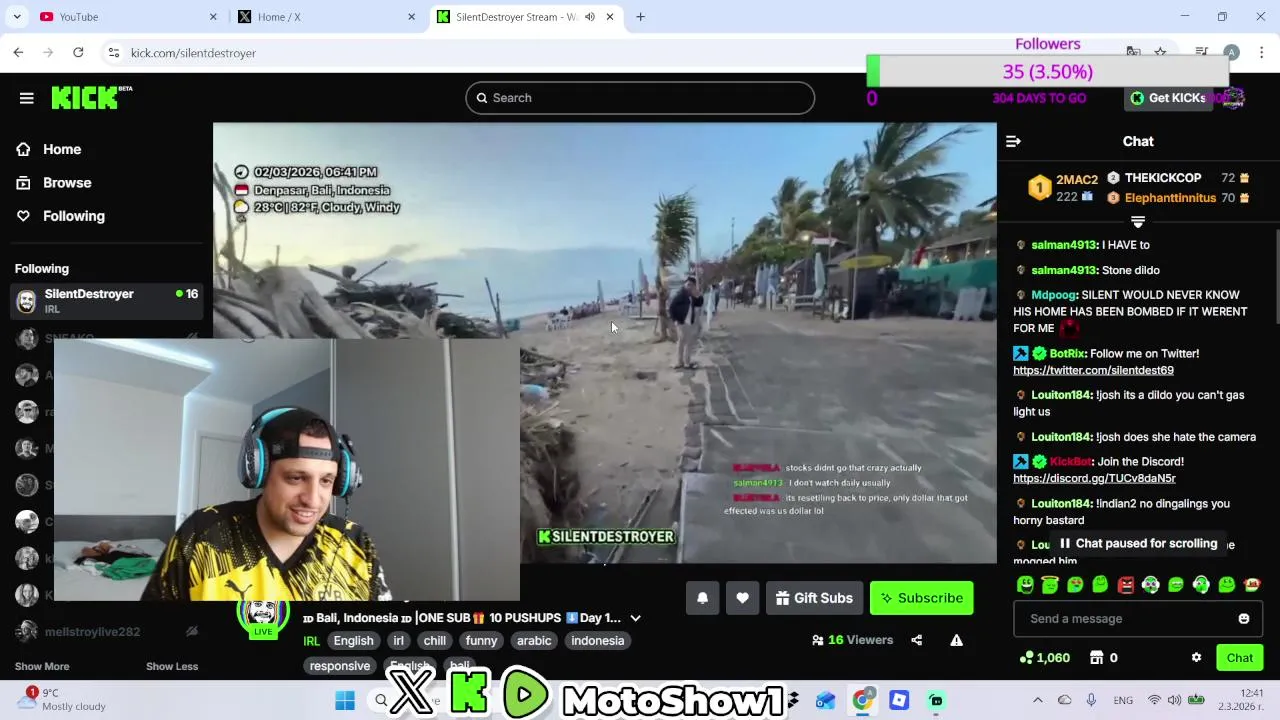This screenshot has height=720, width=1280.
Task: Click Show More in sidebar
Action: tap(42, 666)
